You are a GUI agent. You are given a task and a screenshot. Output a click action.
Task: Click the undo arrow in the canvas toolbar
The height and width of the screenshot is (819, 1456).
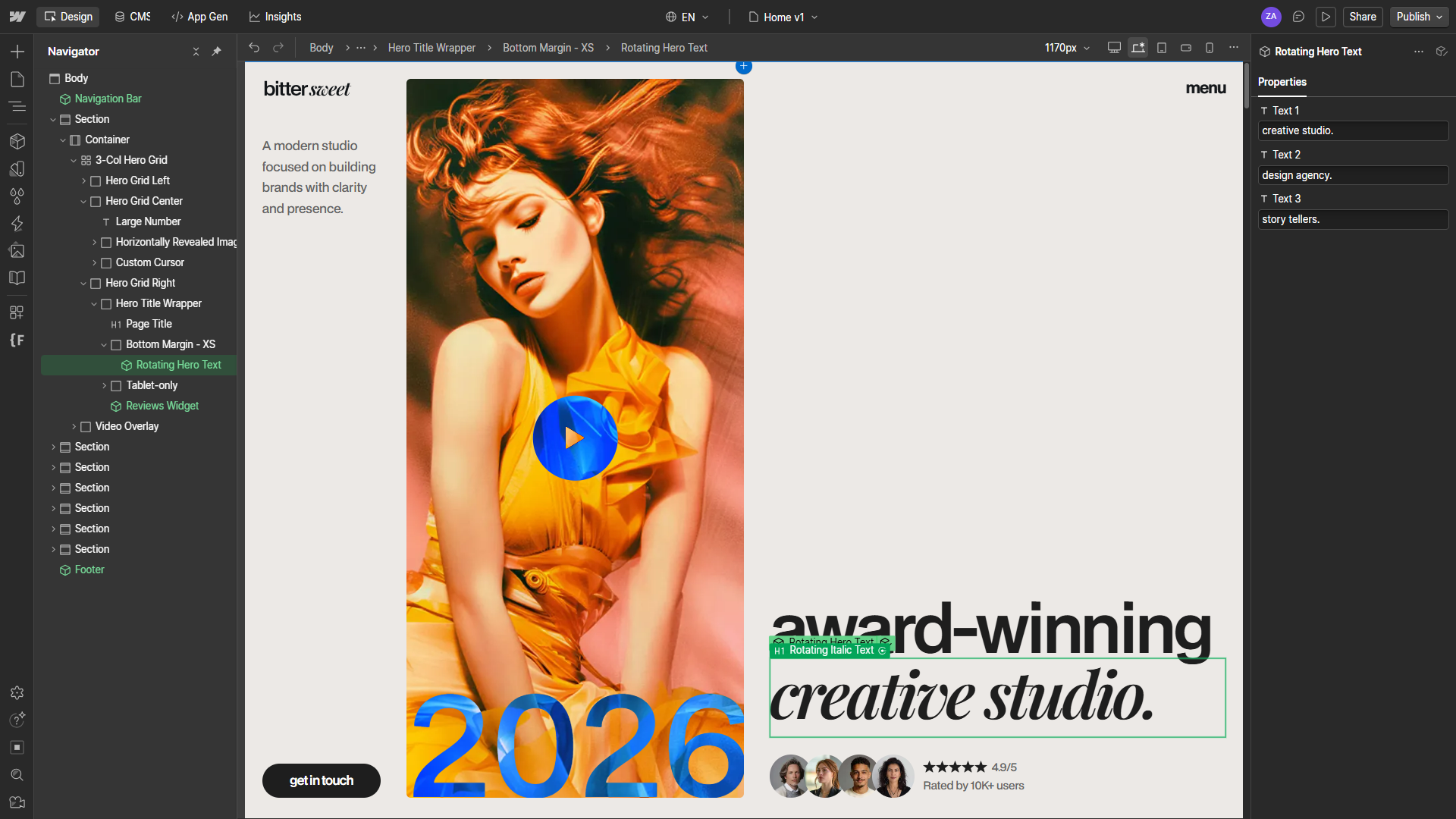pyautogui.click(x=254, y=47)
